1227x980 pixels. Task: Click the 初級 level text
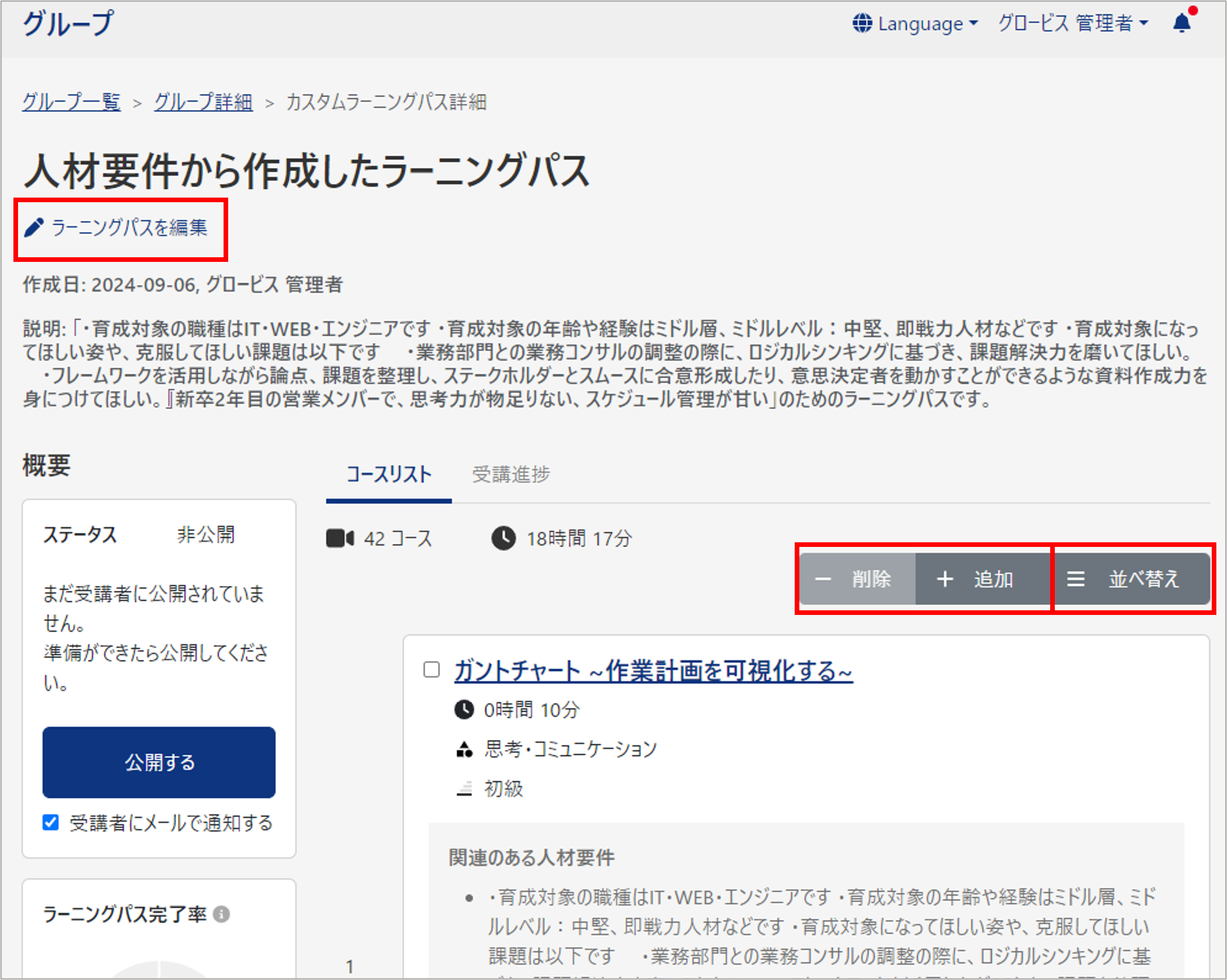504,789
